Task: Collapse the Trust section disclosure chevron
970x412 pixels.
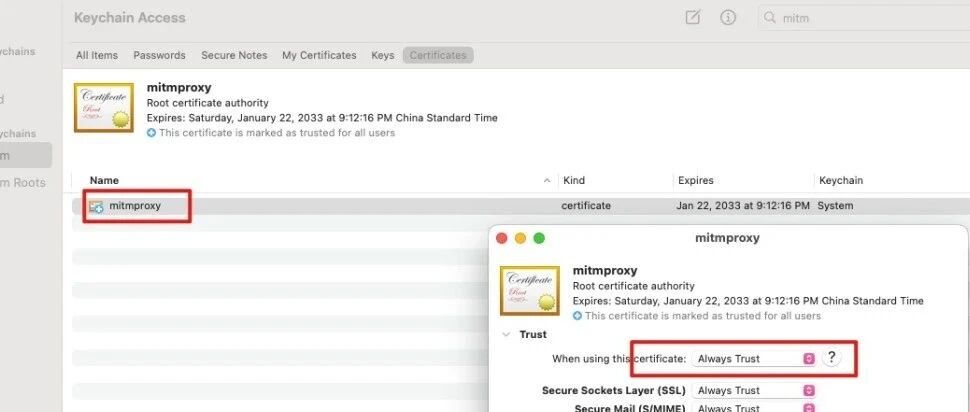Action: coord(507,335)
